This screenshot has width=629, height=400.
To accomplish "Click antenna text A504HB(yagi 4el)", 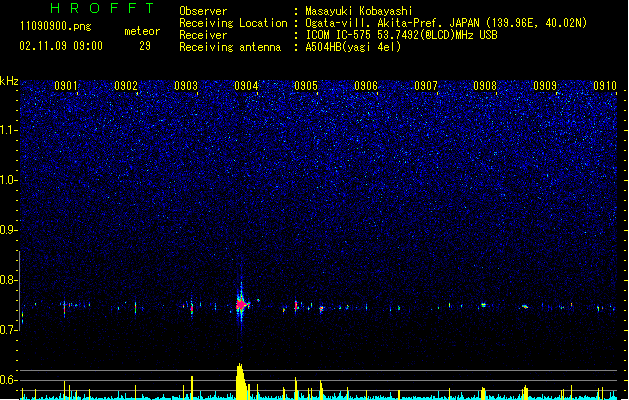I will pyautogui.click(x=353, y=47).
